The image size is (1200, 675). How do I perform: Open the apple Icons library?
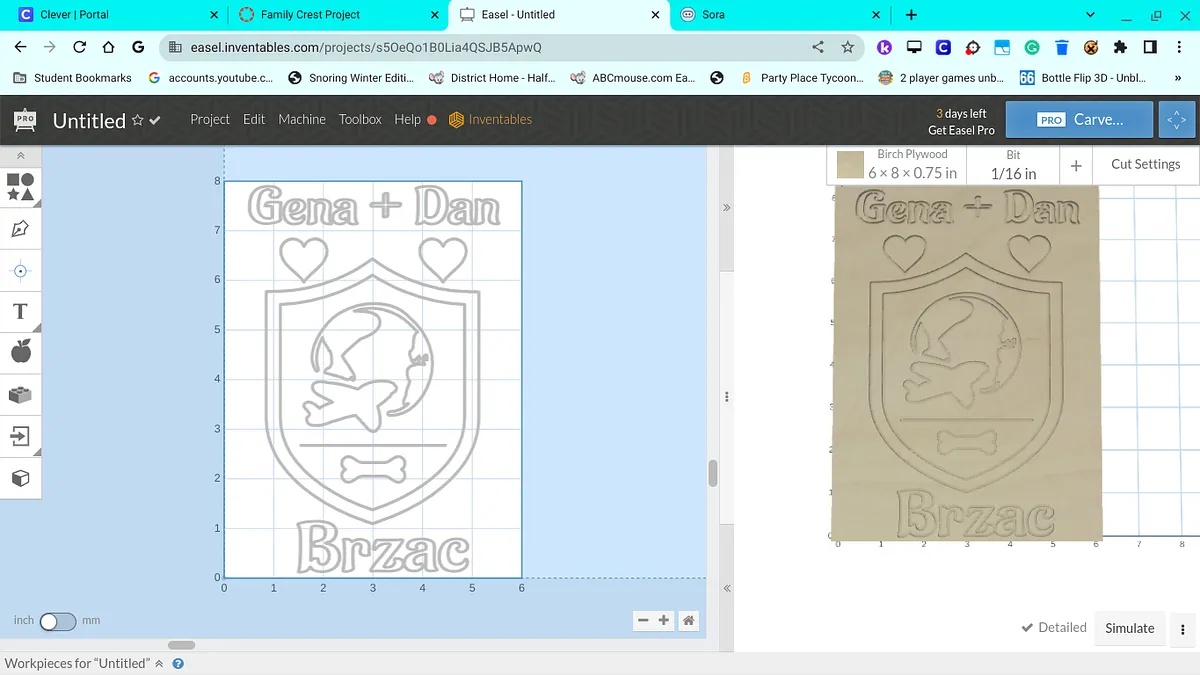20,352
